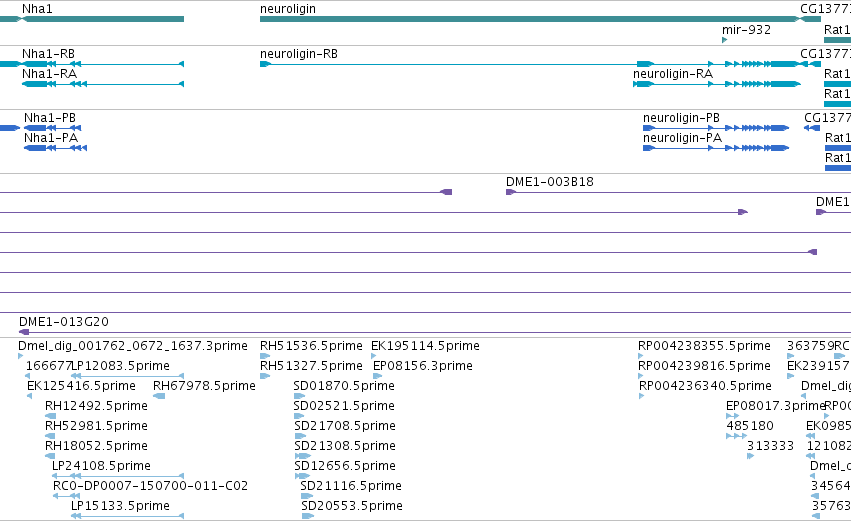This screenshot has height=521, width=851.
Task: Click the mir-932 label
Action: pos(746,30)
